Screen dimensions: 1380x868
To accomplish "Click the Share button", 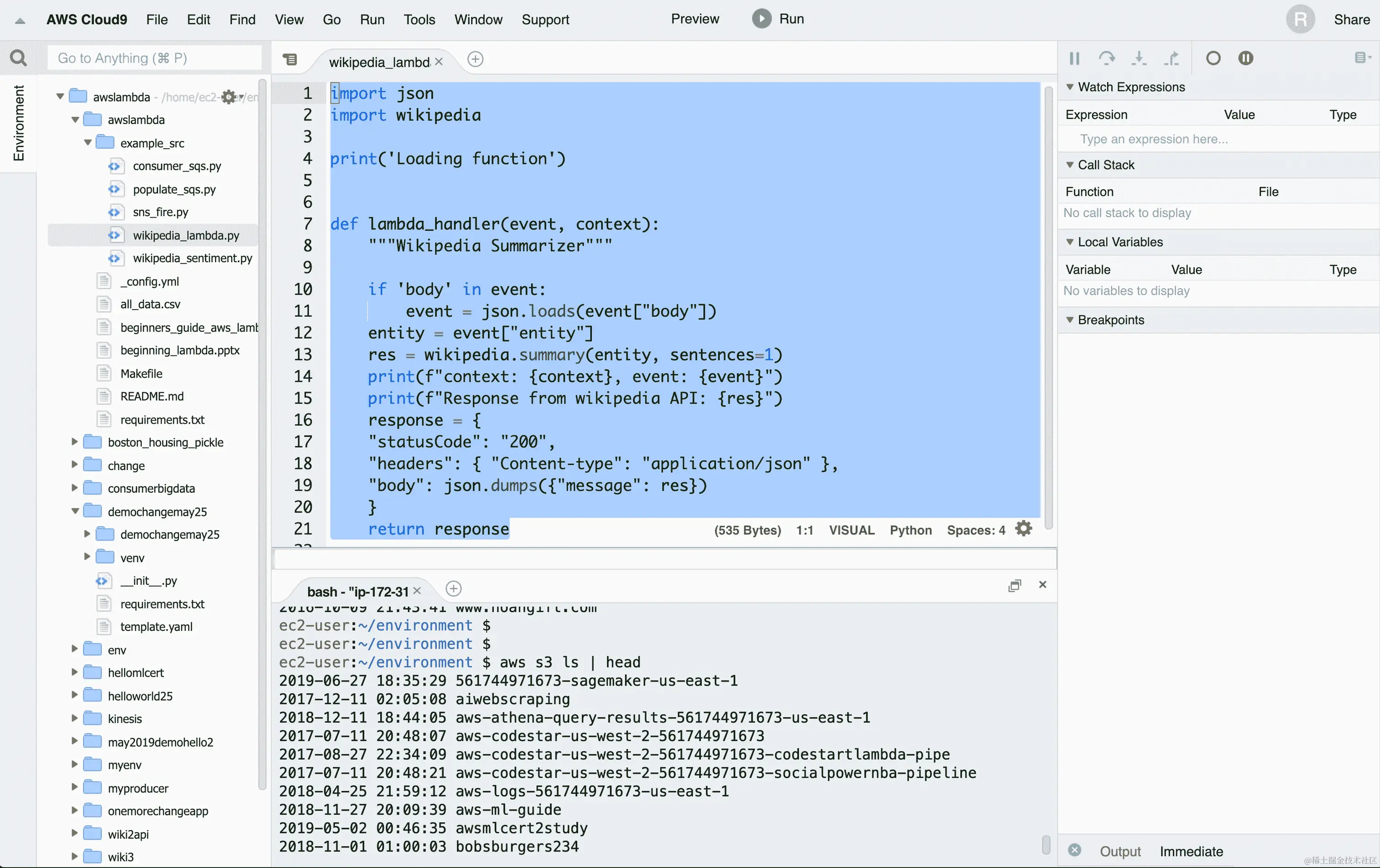I will 1351,20.
